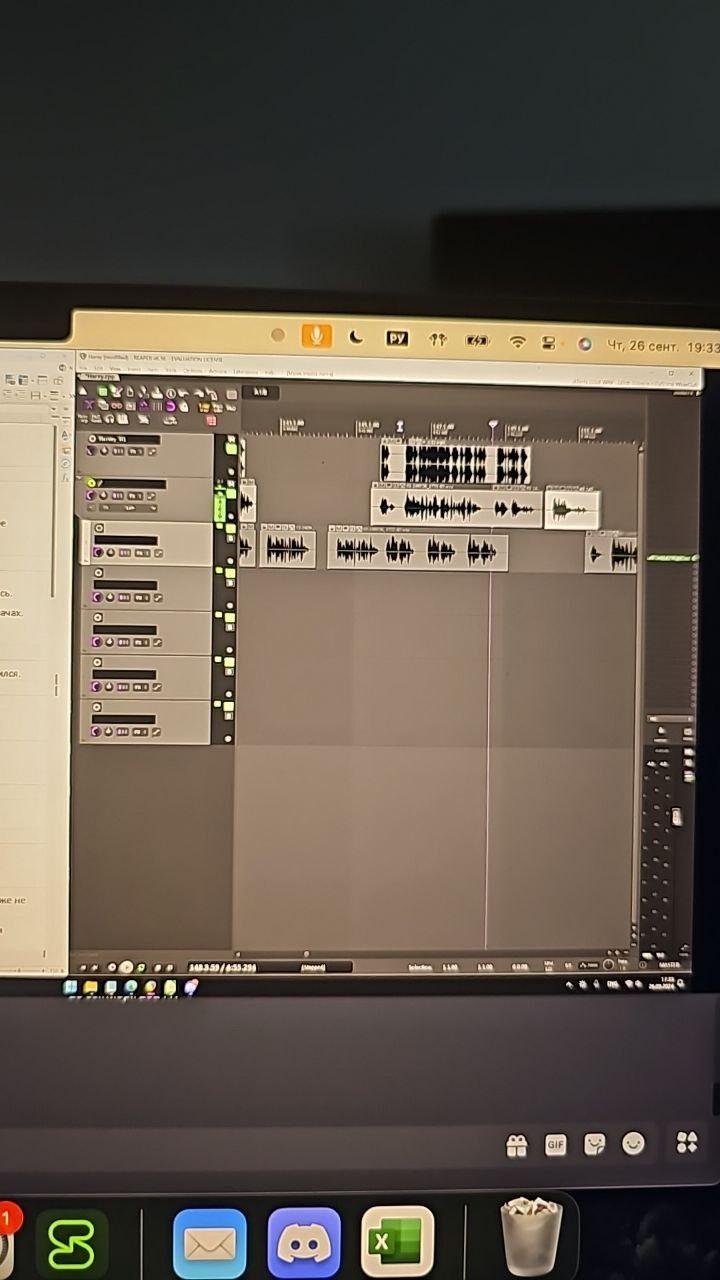Open the green S app in the Dock
The height and width of the screenshot is (1280, 720).
coord(72,1245)
